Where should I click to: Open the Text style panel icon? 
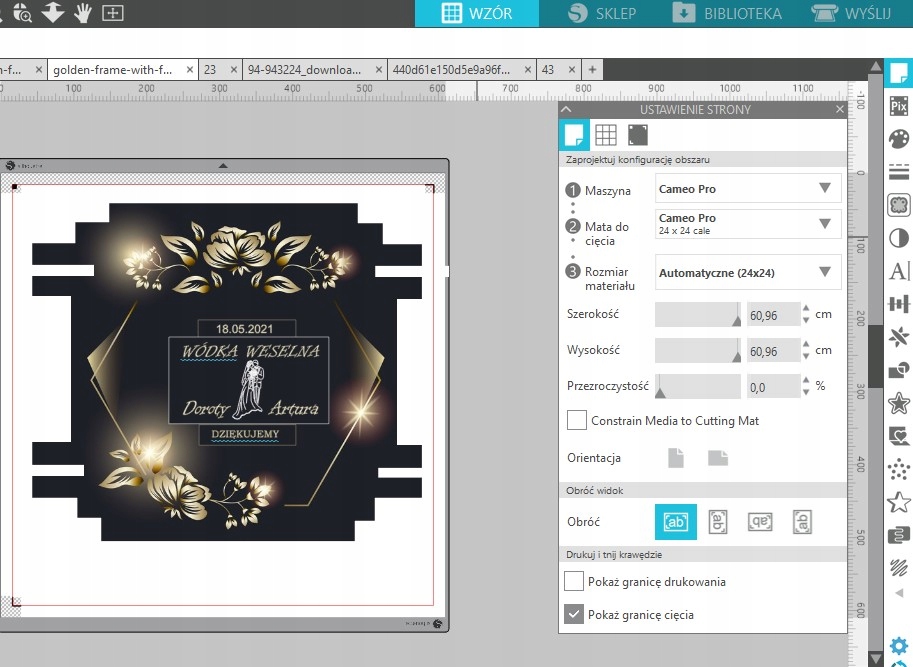point(898,271)
